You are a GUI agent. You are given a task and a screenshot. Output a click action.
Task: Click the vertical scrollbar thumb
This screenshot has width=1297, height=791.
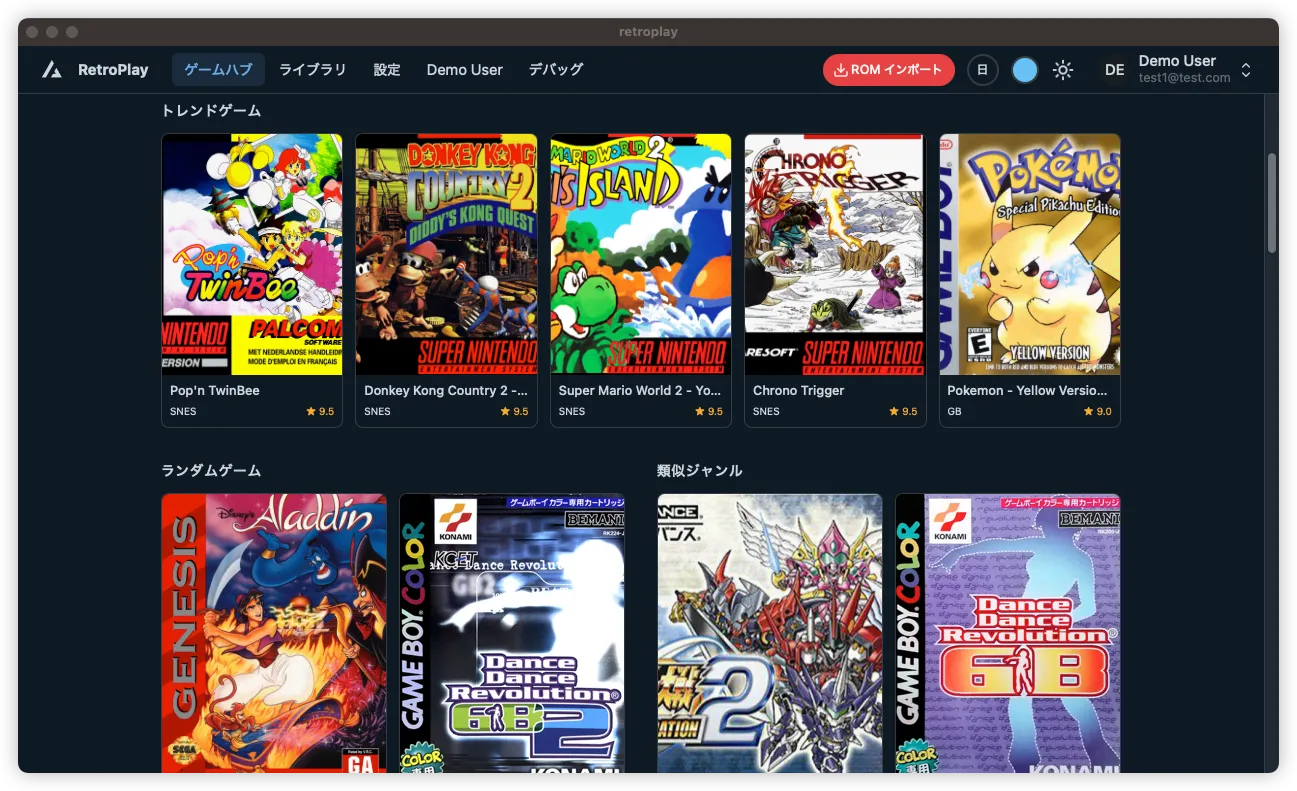[1272, 203]
